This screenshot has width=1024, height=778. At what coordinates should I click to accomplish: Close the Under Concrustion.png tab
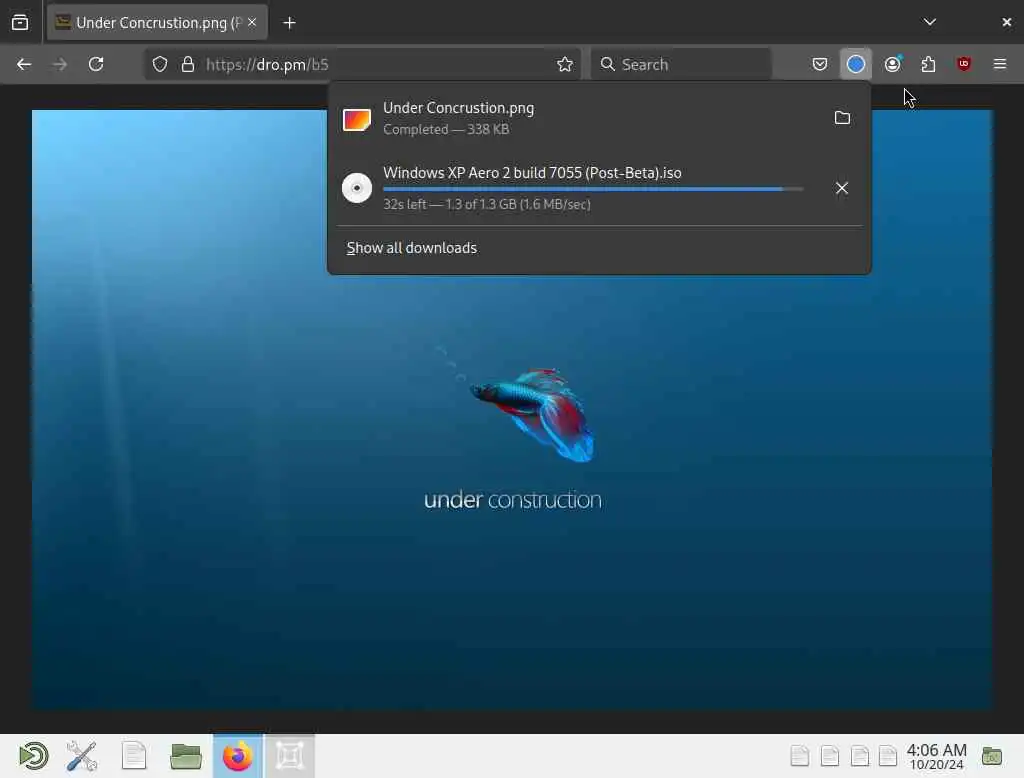coord(252,22)
